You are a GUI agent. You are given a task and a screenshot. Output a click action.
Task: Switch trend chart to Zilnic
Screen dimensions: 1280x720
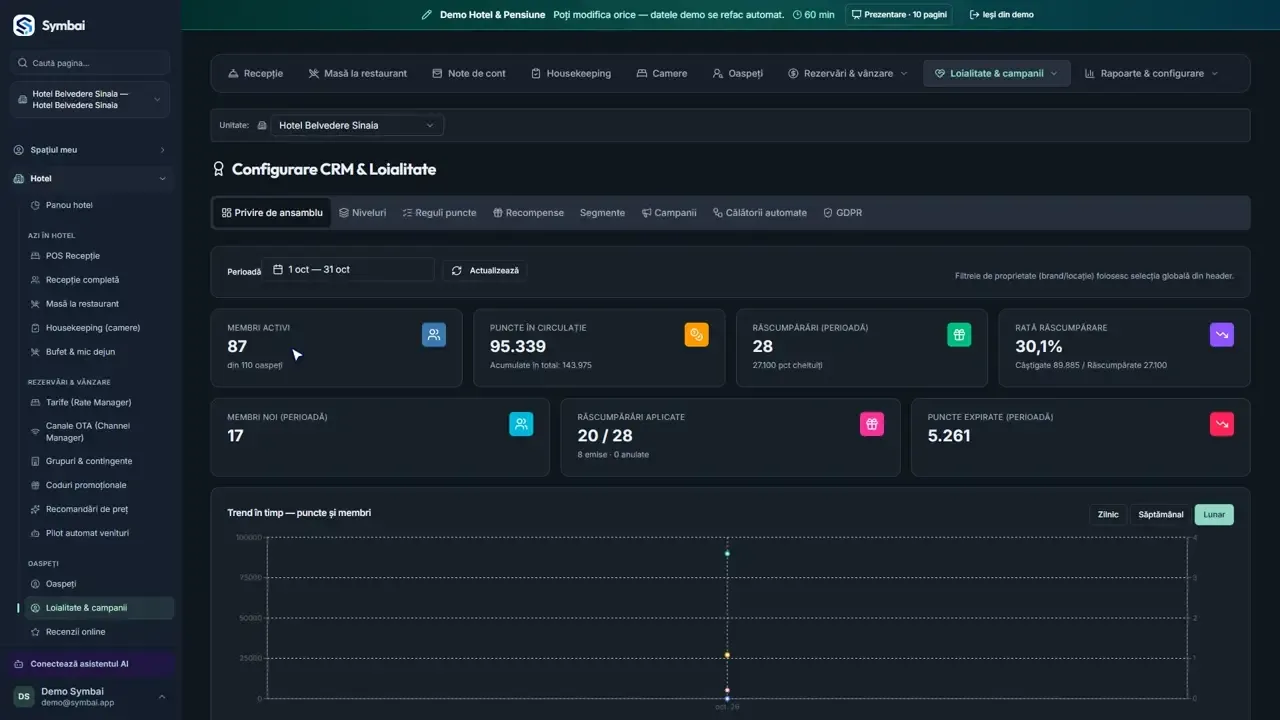(x=1108, y=514)
